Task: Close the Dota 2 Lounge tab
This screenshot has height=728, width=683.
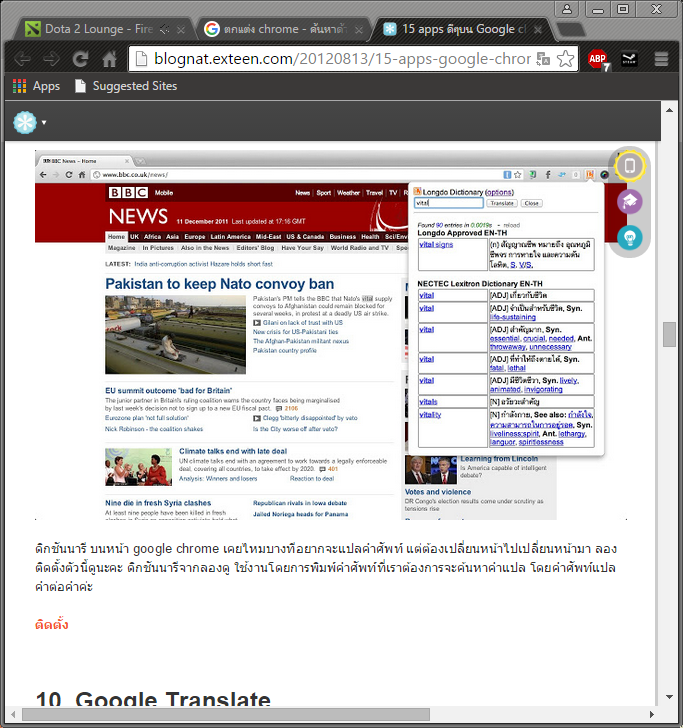Action: click(x=181, y=30)
